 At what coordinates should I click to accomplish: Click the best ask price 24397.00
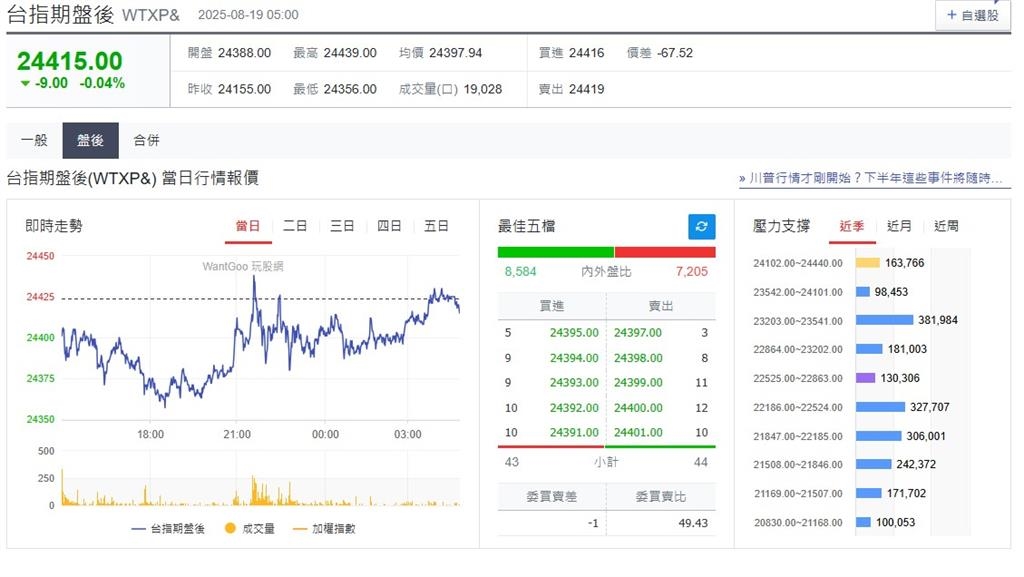638,333
